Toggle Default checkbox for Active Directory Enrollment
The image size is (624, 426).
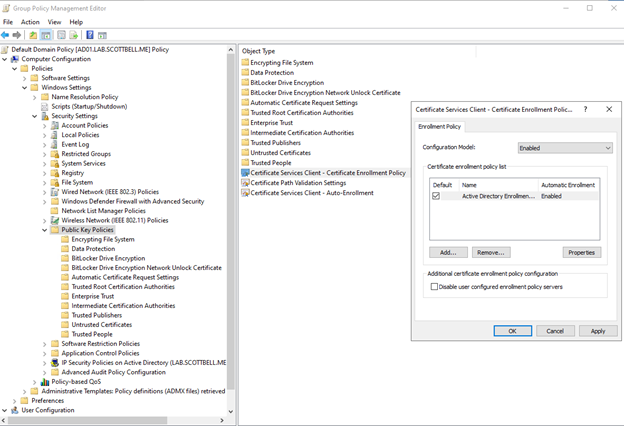(435, 196)
